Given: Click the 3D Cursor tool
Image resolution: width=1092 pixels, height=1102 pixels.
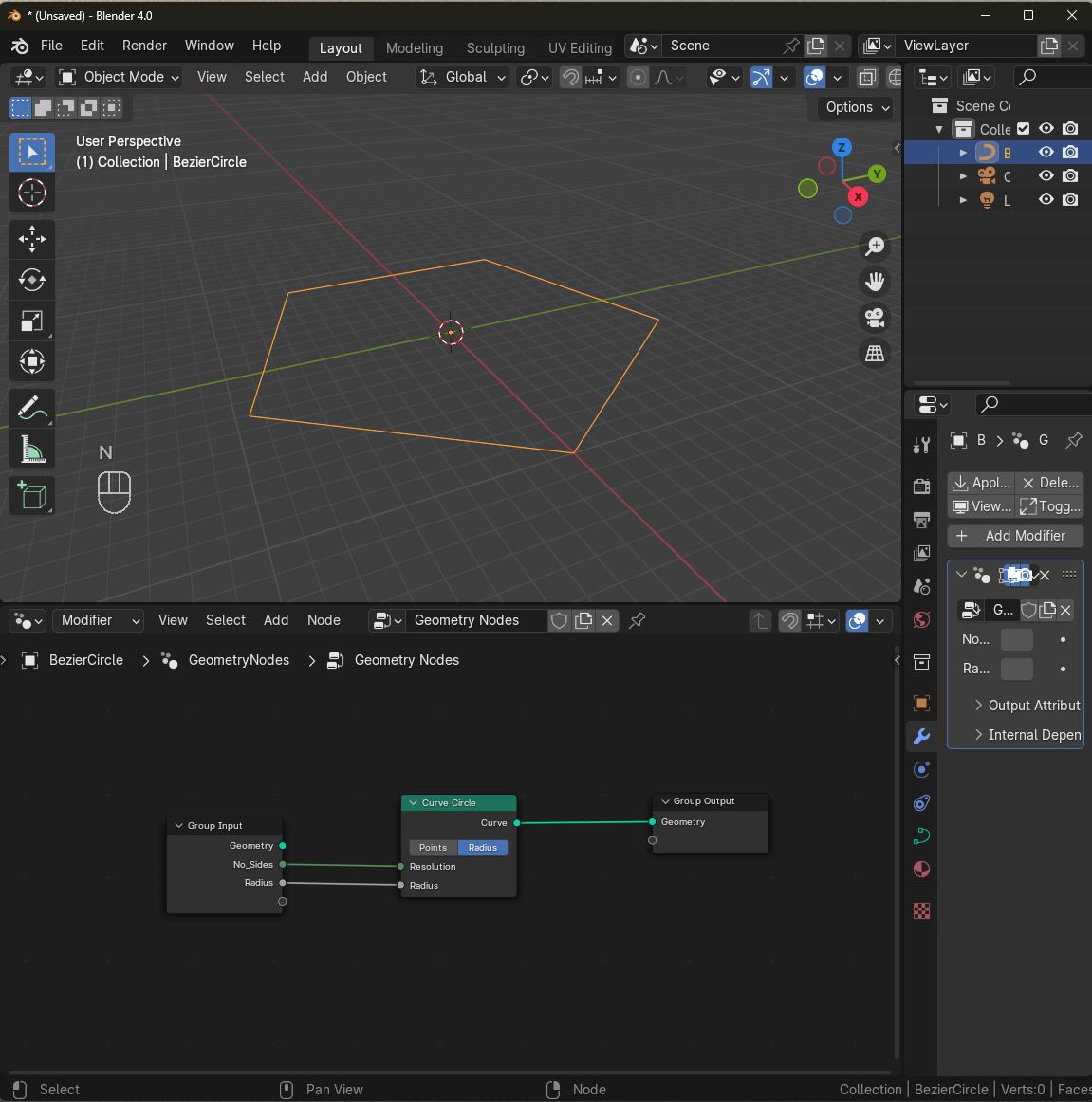Looking at the screenshot, I should tap(31, 193).
